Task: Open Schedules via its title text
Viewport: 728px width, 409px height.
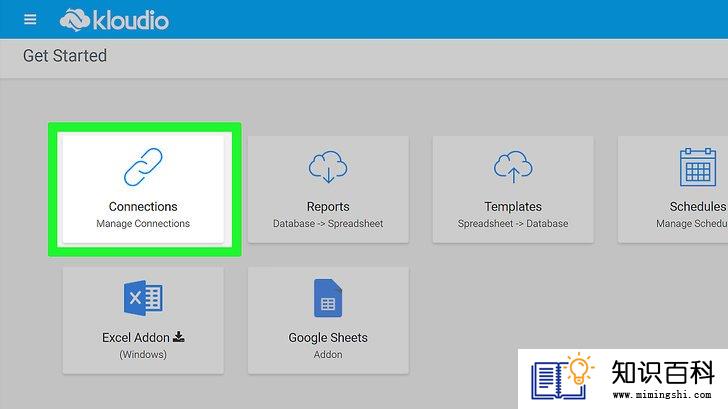Action: pos(698,207)
